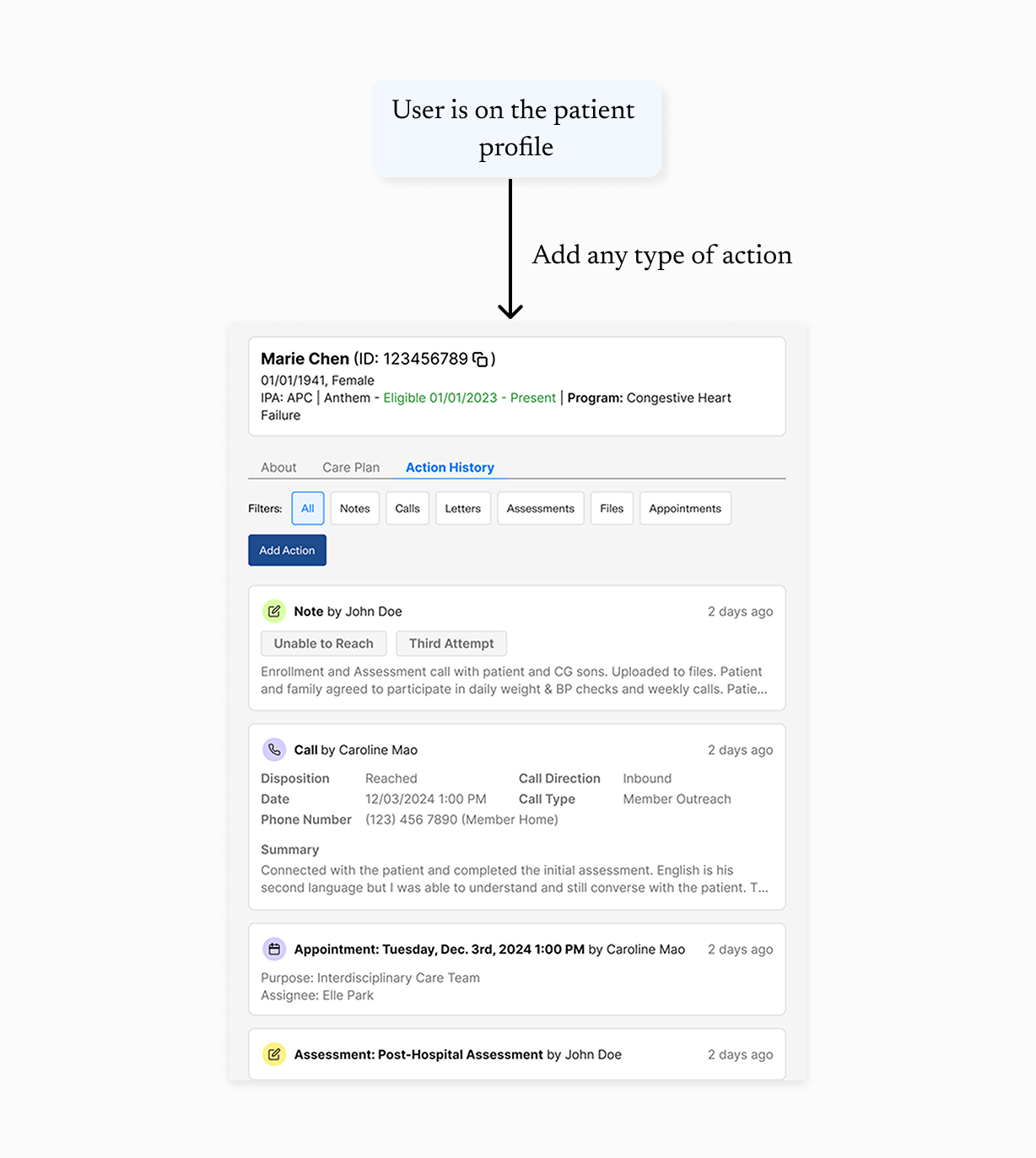Click the Add Action button
Viewport: 1036px width, 1158px height.
(287, 550)
